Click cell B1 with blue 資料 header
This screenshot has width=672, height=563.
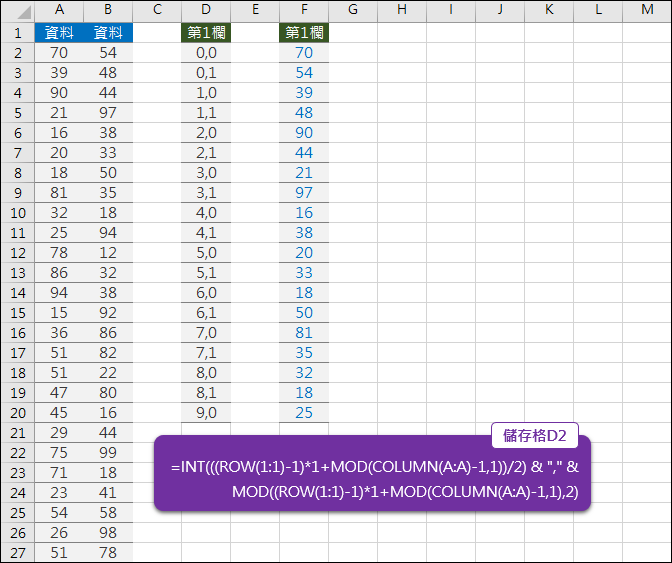[x=108, y=33]
